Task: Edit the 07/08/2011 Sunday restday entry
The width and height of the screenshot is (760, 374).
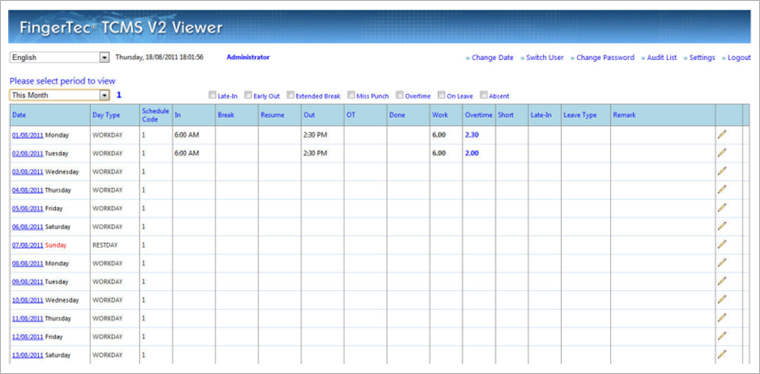Action: coord(722,245)
